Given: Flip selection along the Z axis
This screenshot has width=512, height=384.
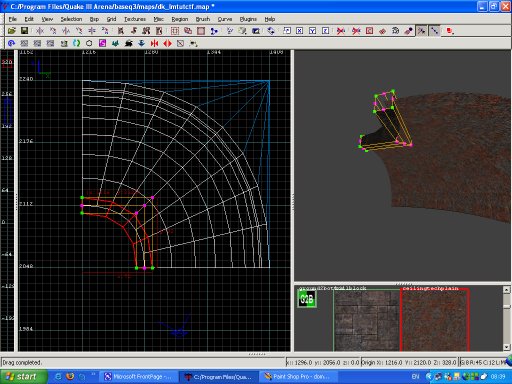Looking at the screenshot, I should tap(92, 31).
